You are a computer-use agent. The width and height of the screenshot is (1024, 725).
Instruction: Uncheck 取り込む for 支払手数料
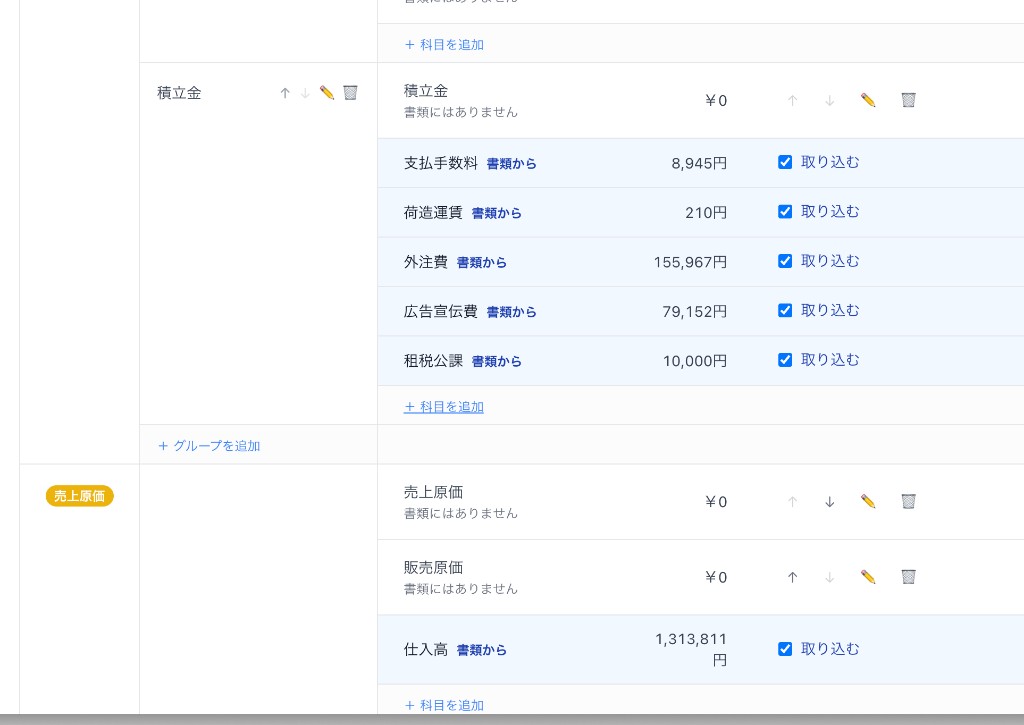pyautogui.click(x=785, y=162)
